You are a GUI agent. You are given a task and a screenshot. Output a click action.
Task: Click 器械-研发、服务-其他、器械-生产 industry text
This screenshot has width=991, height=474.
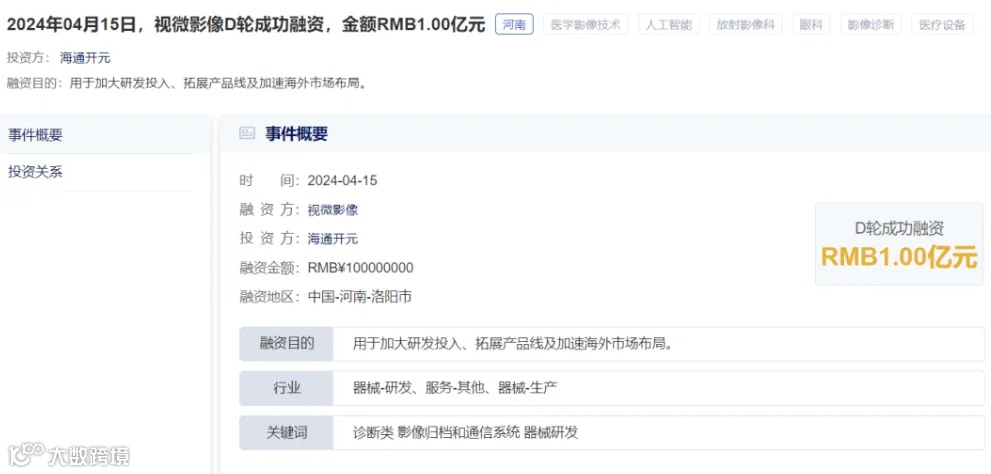coord(455,388)
